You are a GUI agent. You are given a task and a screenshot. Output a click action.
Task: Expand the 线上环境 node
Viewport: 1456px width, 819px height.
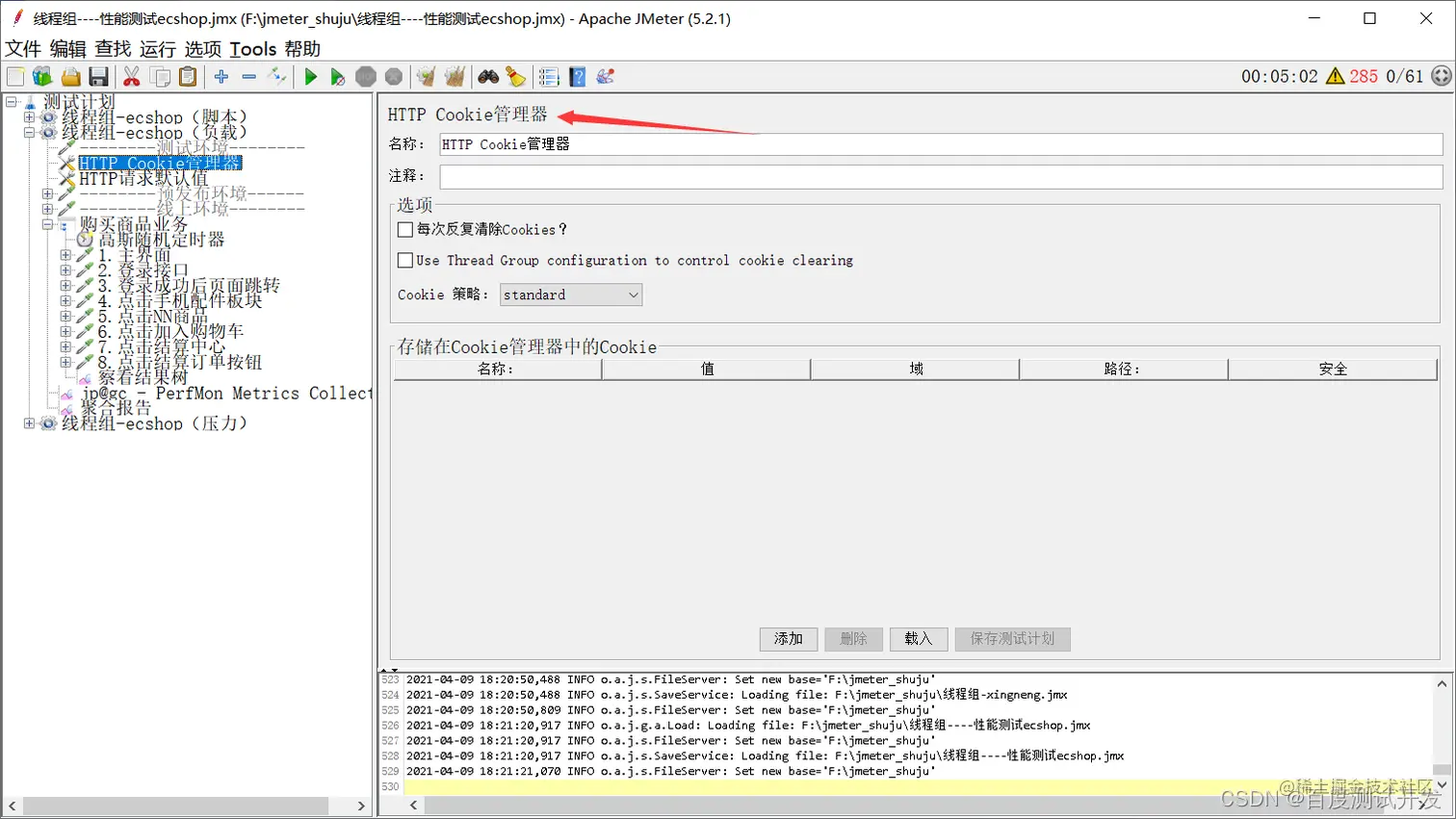pyautogui.click(x=47, y=209)
